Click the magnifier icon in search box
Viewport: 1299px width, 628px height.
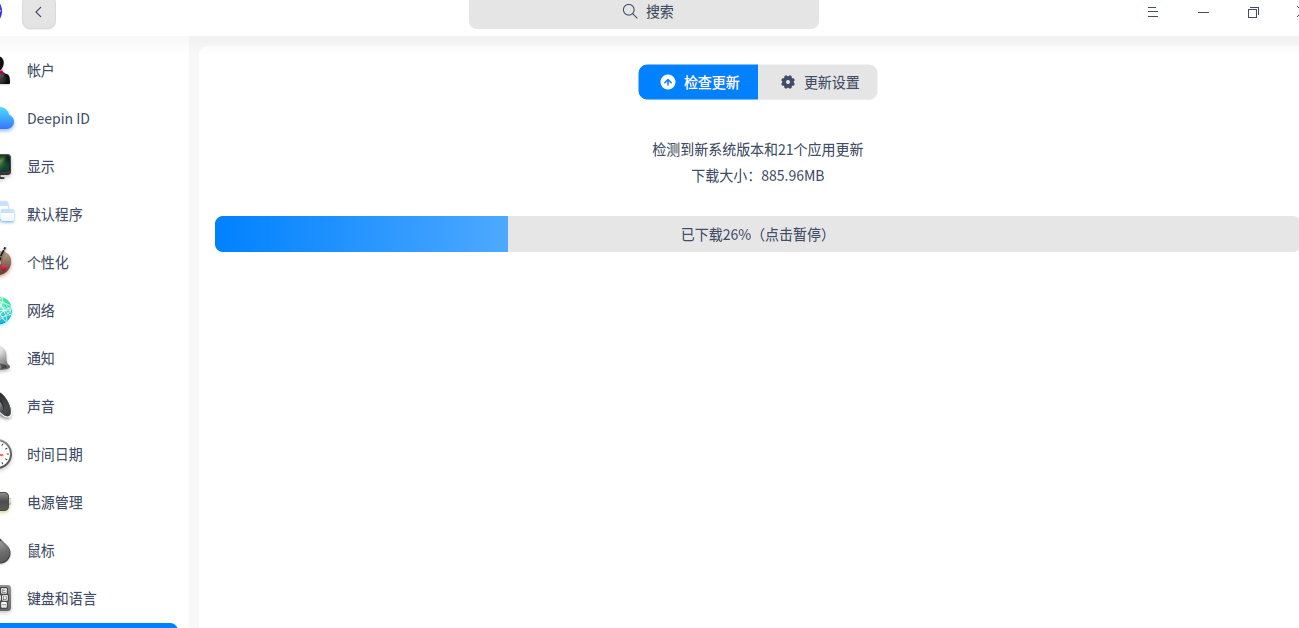pos(629,11)
